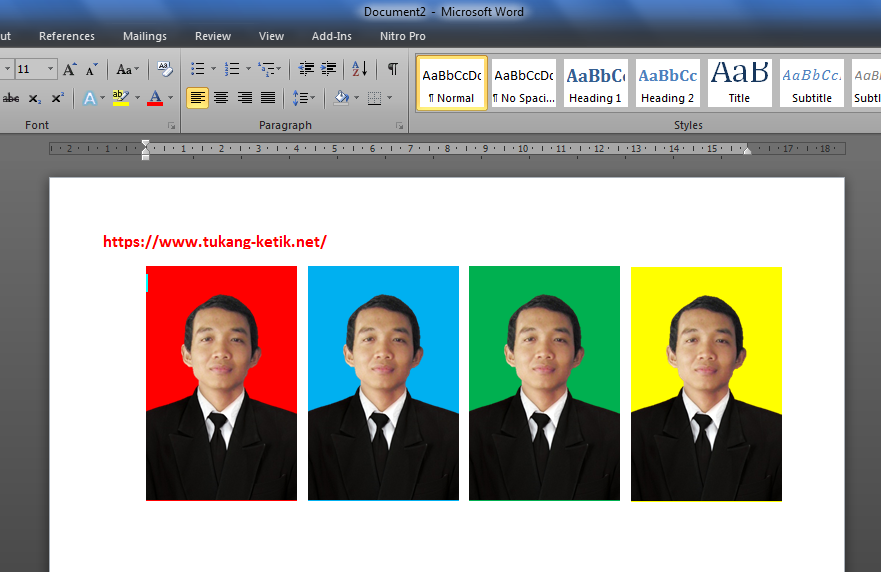Open the Review tab
This screenshot has height=572, width=881.
click(213, 36)
